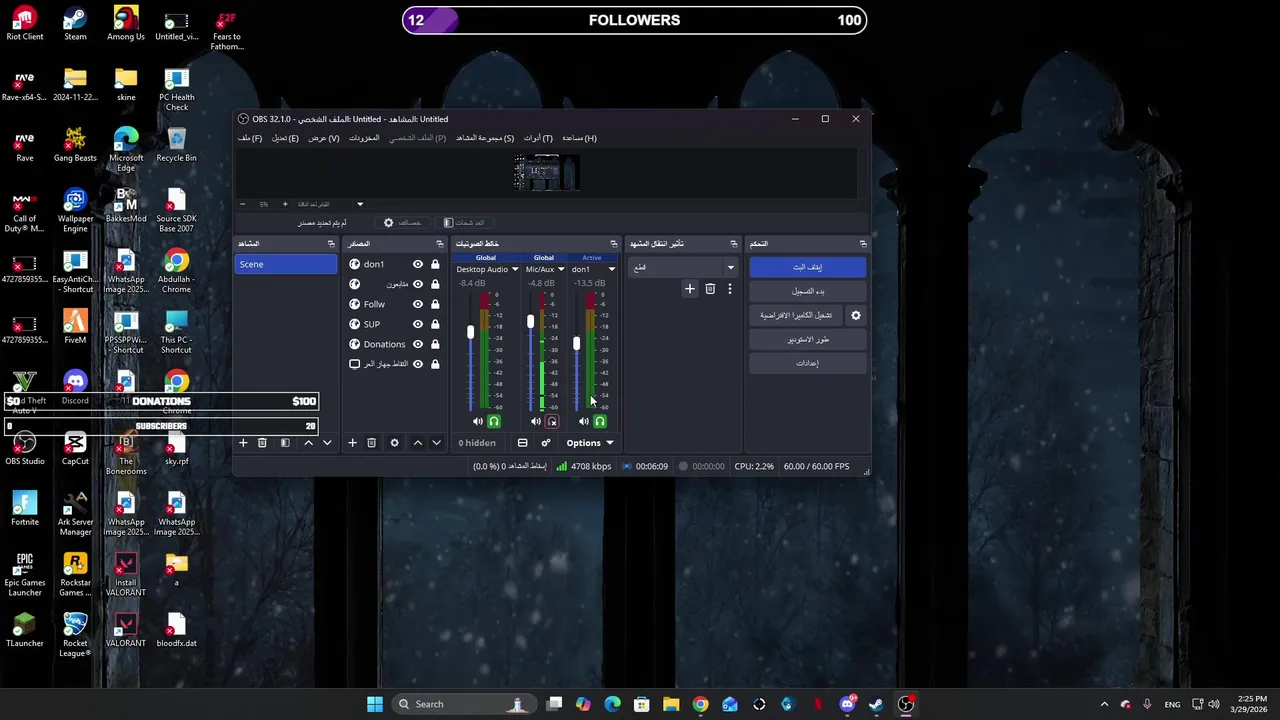Open scene filters icon in scenes panel
Viewport: 1280px width, 720px height.
pyautogui.click(x=285, y=443)
